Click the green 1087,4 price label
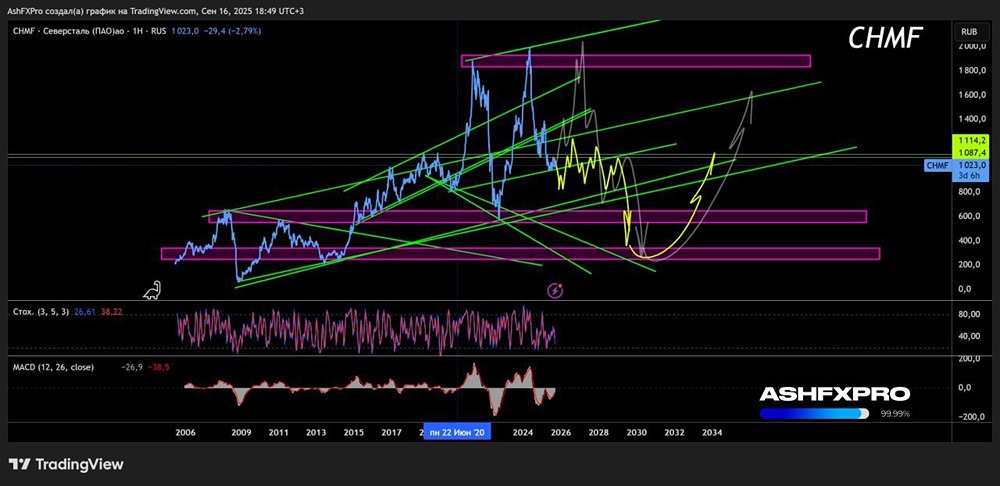The width and height of the screenshot is (1000, 486). [x=971, y=150]
